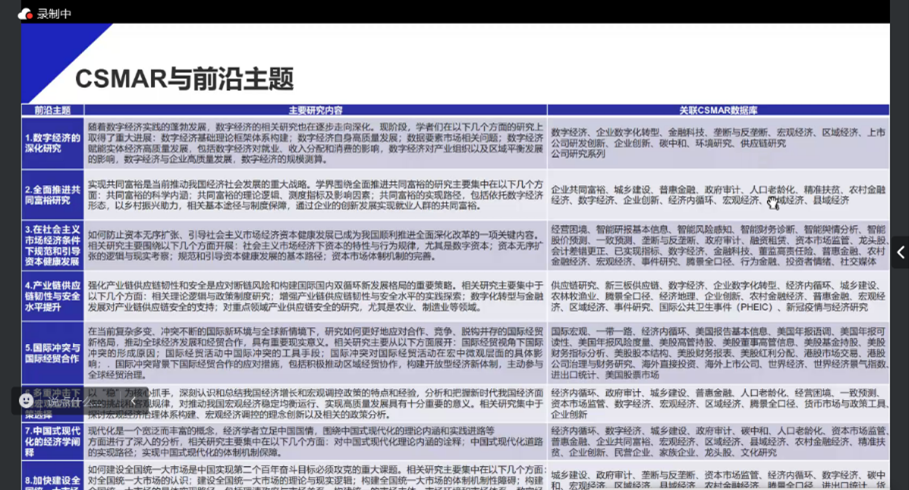Click the 主要研究内容 column header
The width and height of the screenshot is (909, 490).
tap(315, 110)
